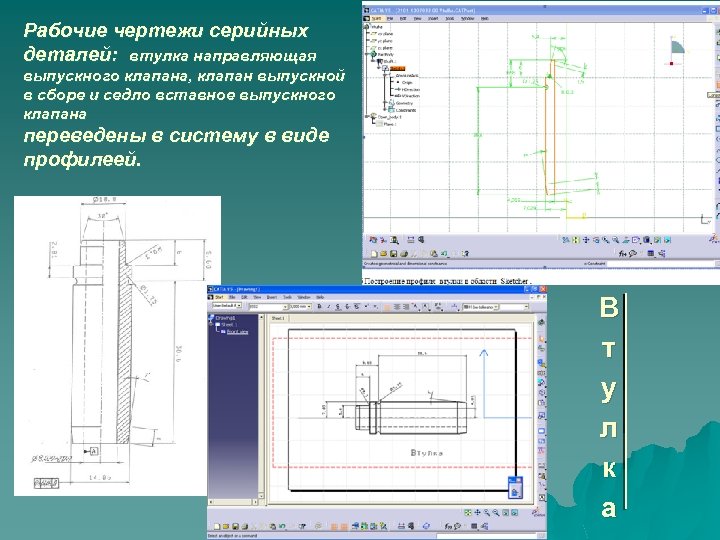
Task: Click Zoom Out icon in Sketcher window
Action: pyautogui.click(x=616, y=240)
